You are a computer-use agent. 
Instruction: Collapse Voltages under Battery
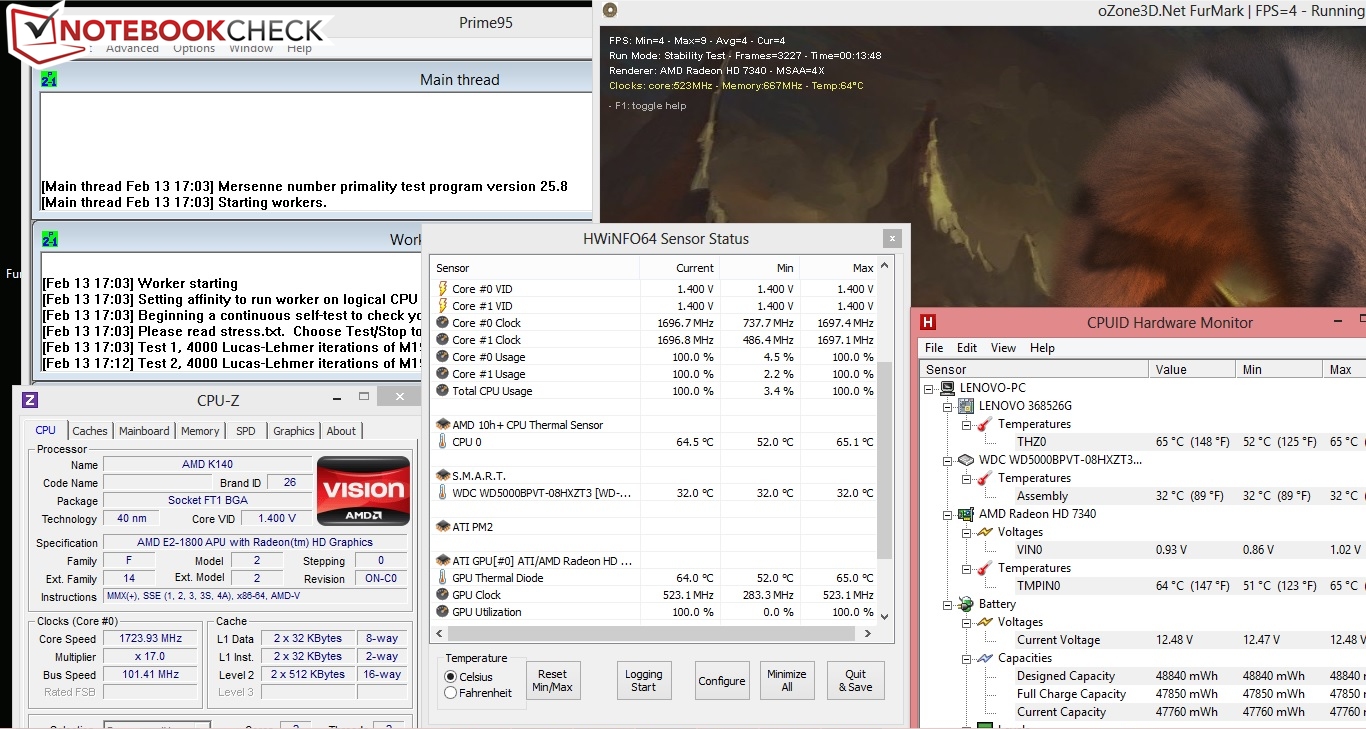(967, 622)
